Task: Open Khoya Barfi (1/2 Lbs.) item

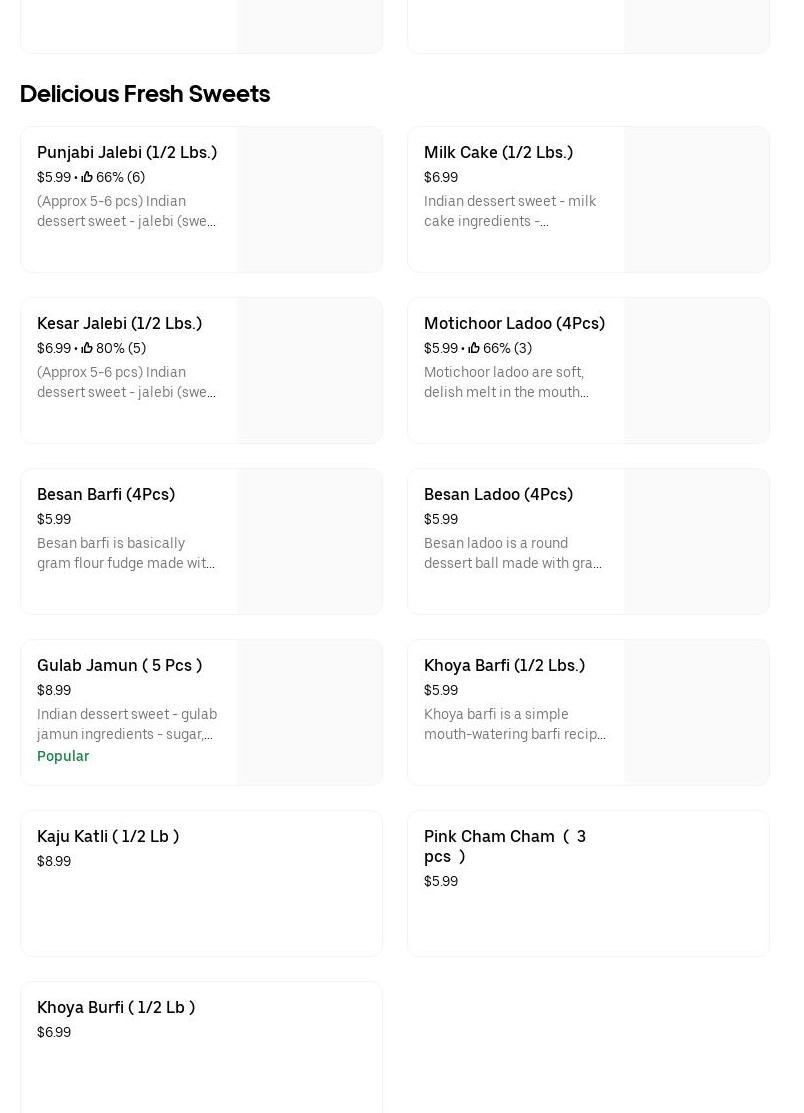Action: click(504, 665)
